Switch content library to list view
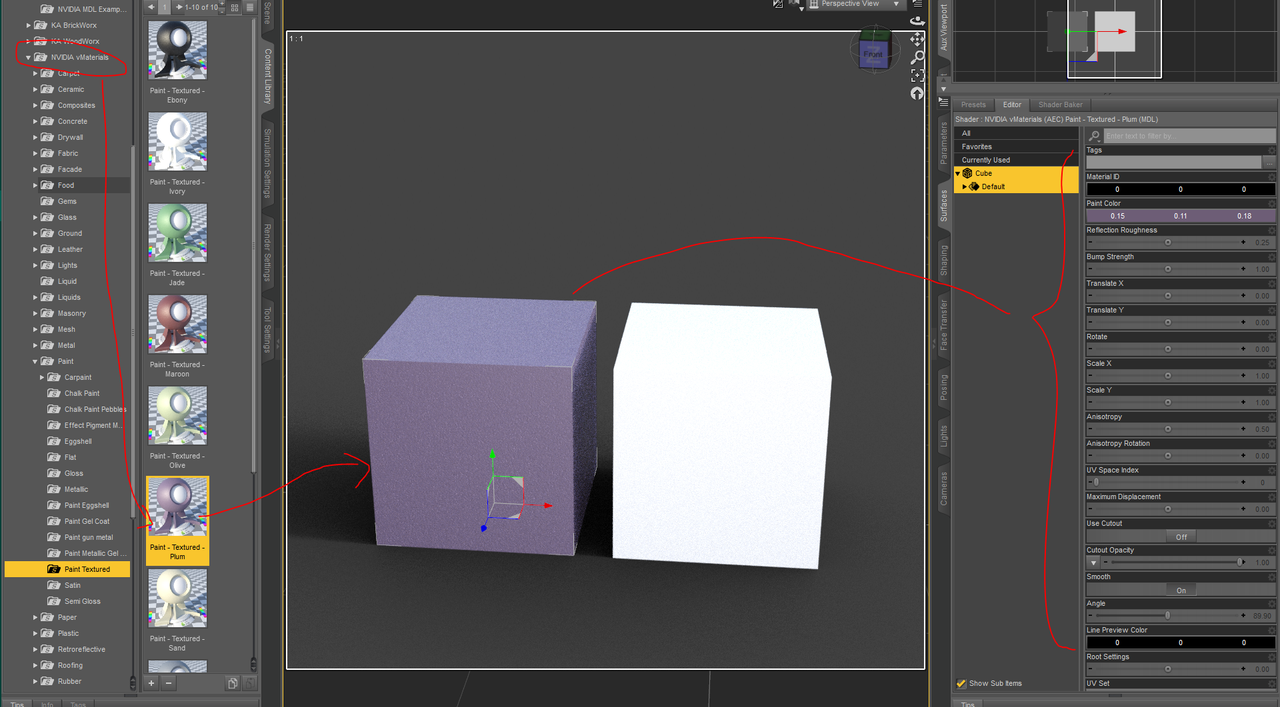 click(x=250, y=7)
